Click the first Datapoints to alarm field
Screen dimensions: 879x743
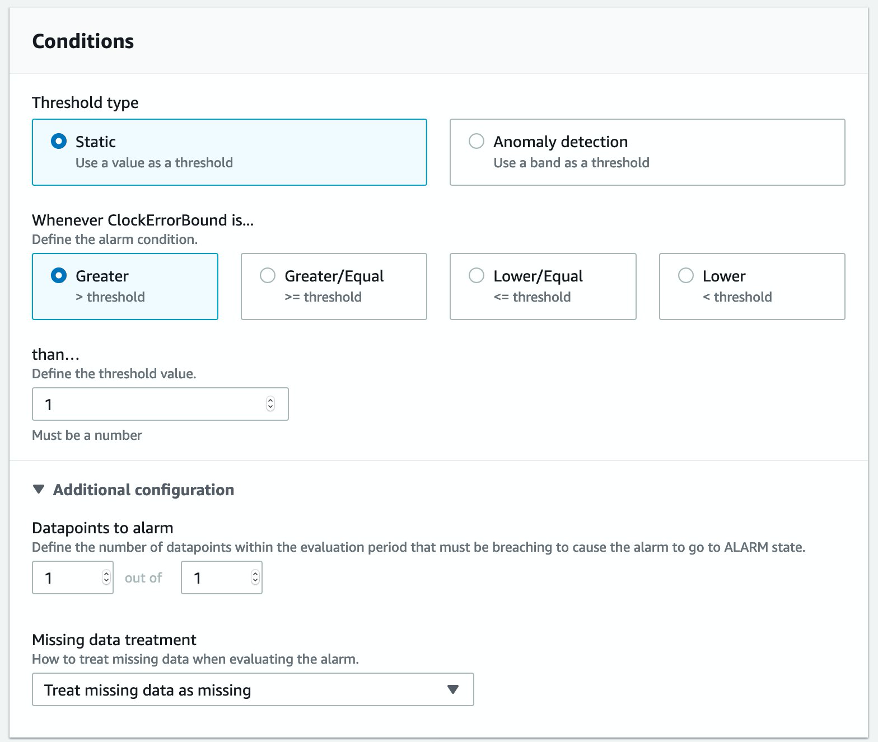(x=65, y=578)
